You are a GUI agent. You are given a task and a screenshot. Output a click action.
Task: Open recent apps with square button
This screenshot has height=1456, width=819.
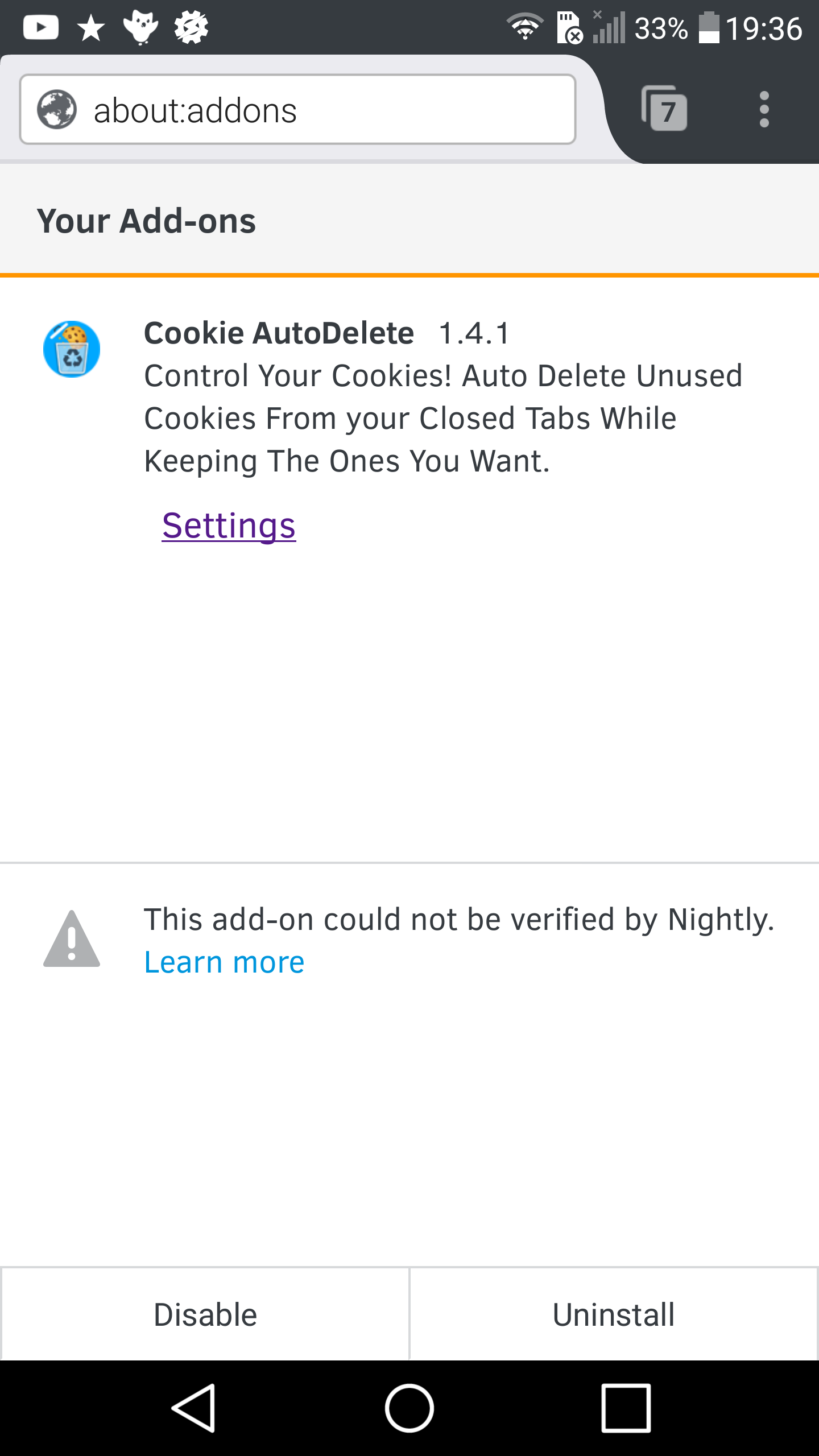(626, 1408)
